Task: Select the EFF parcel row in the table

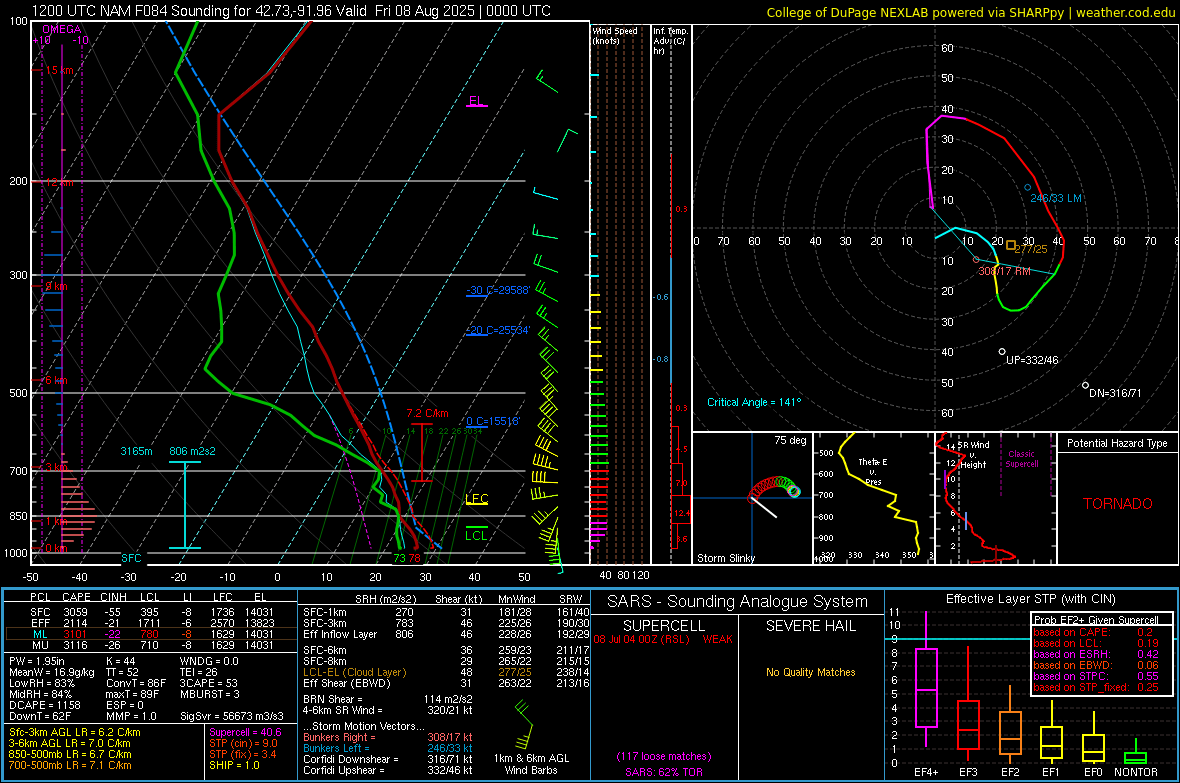Action: (x=151, y=623)
